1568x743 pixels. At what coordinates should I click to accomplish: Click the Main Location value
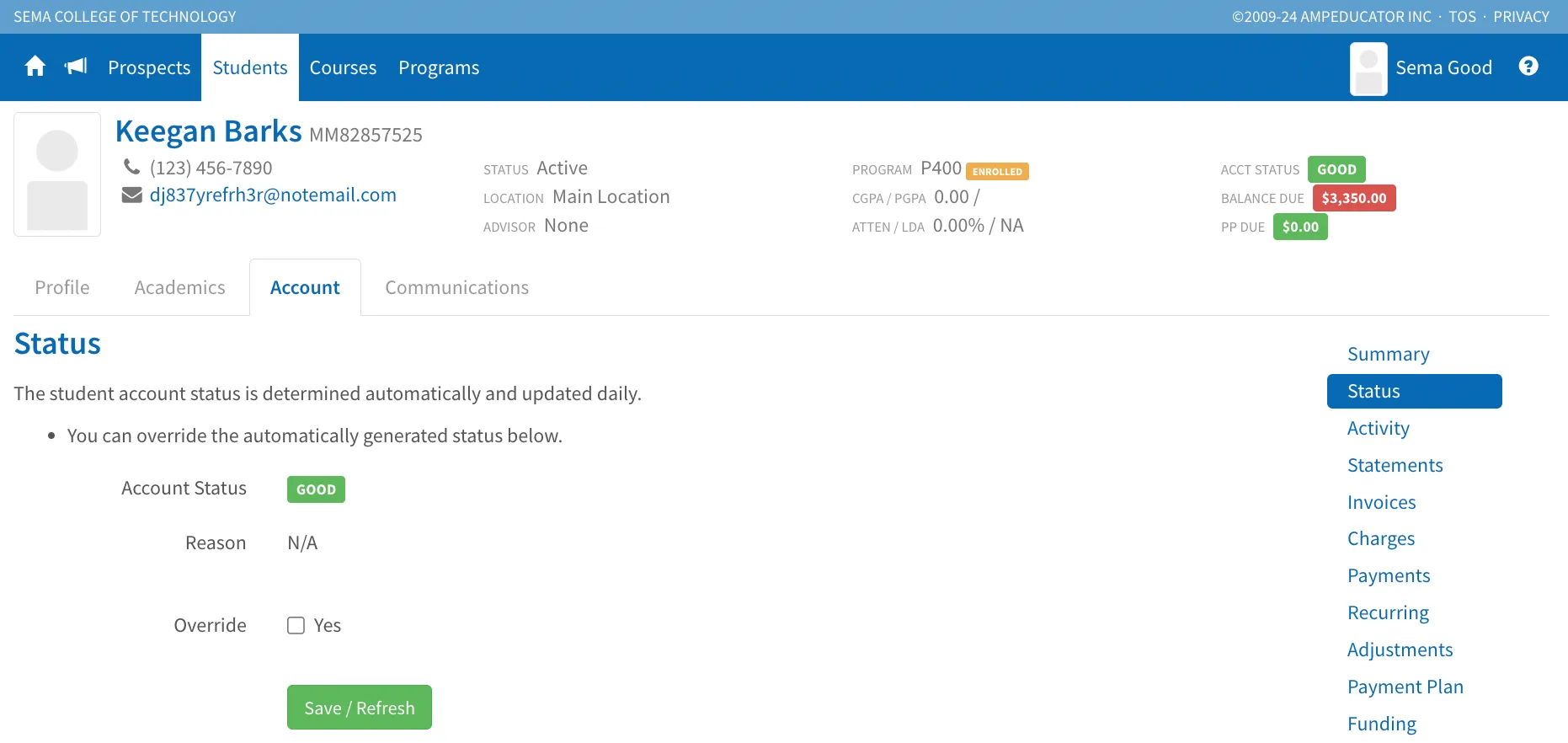tap(611, 196)
